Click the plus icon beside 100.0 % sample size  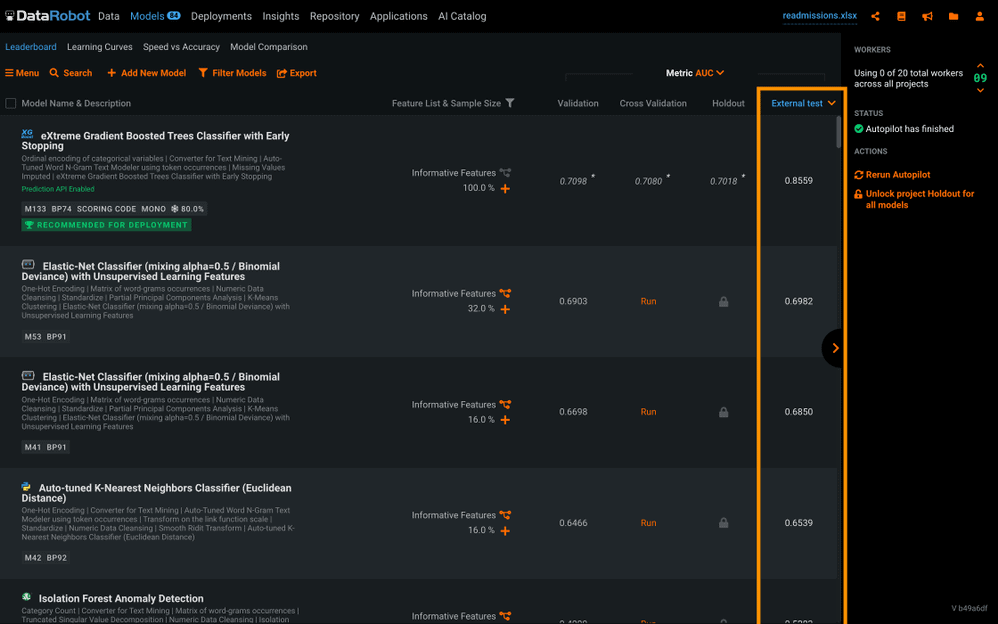(x=505, y=188)
